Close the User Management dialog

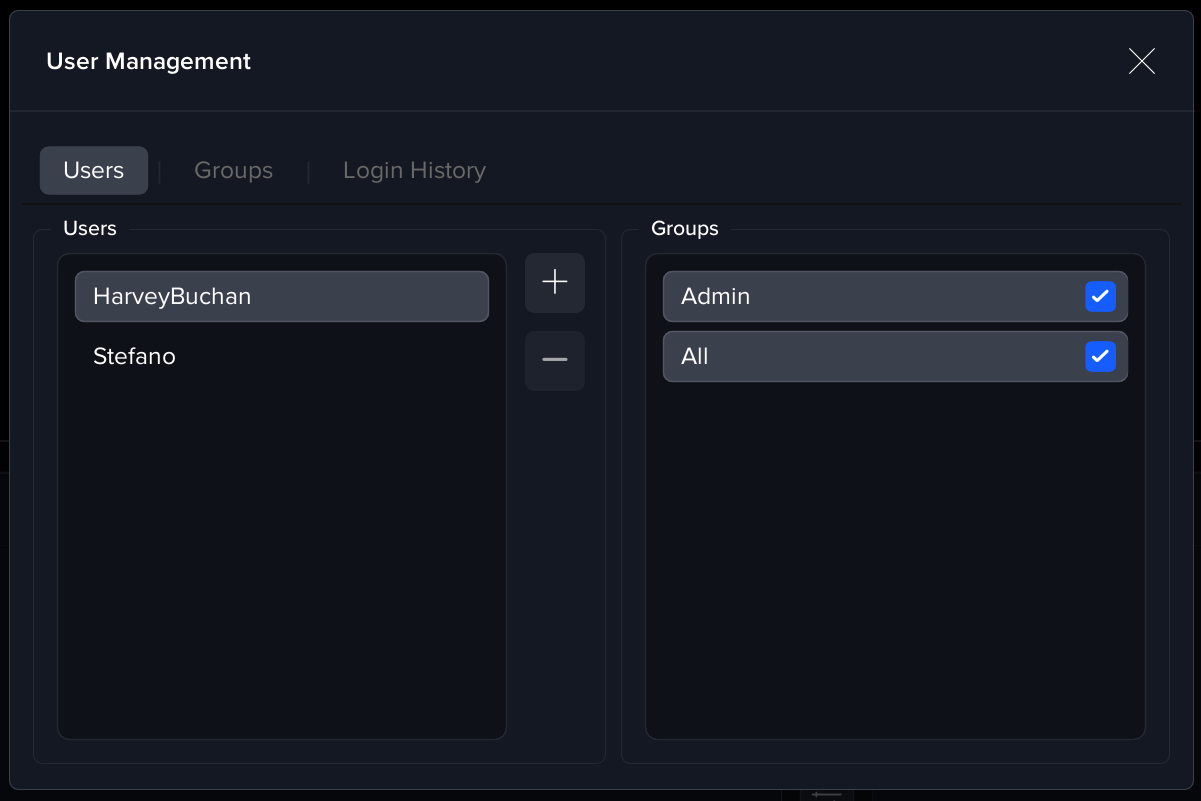pos(1141,61)
